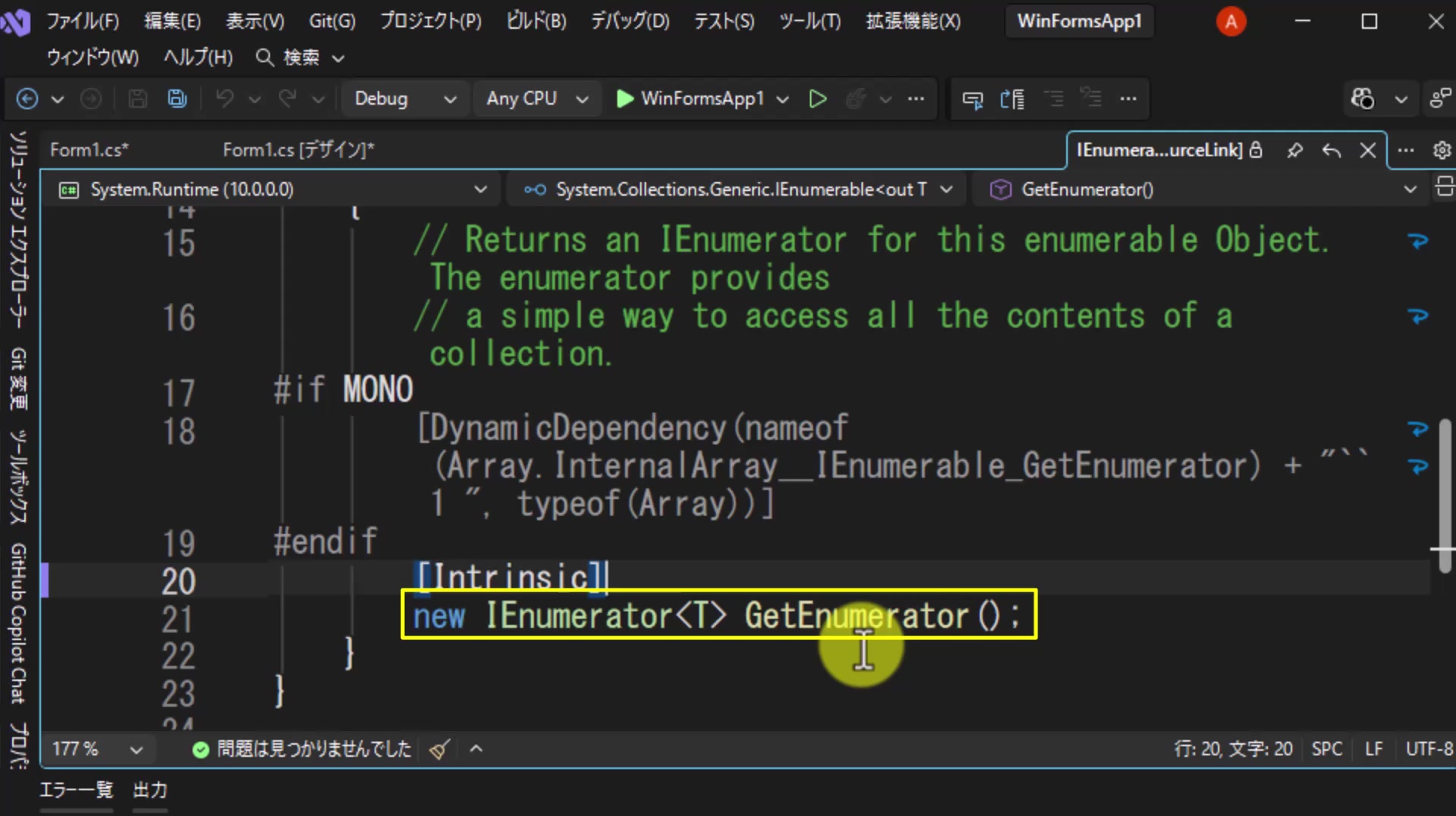This screenshot has height=816, width=1456.
Task: Click the navigate backward arrow icon
Action: pyautogui.click(x=27, y=99)
